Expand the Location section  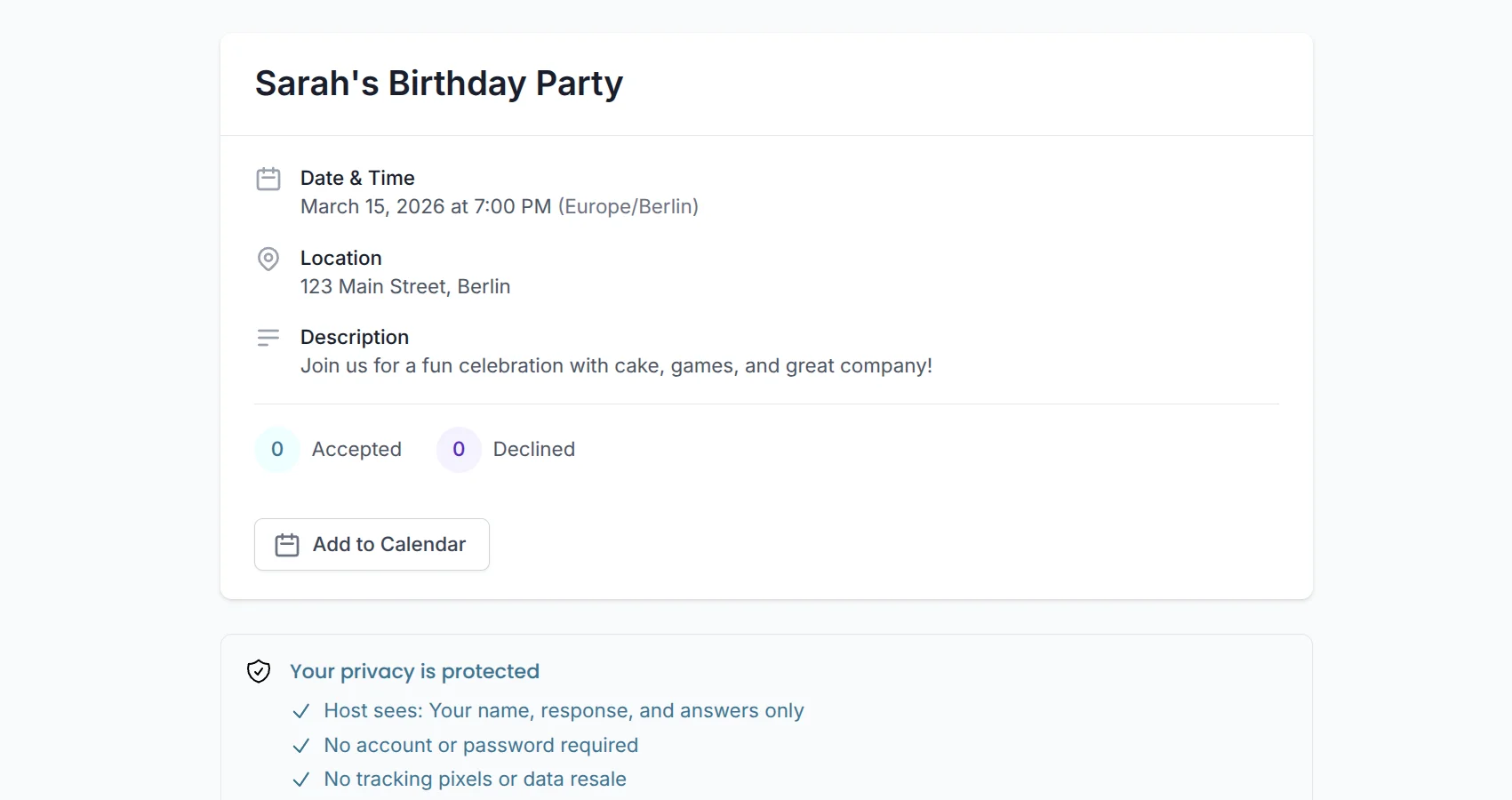(x=341, y=258)
